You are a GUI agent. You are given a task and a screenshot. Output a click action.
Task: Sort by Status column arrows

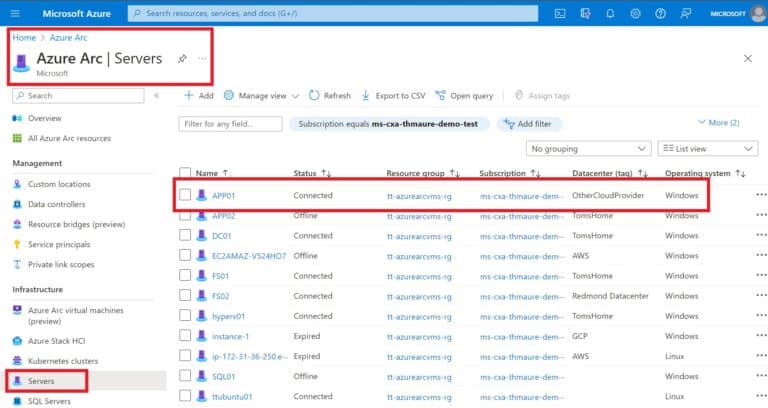click(x=326, y=173)
